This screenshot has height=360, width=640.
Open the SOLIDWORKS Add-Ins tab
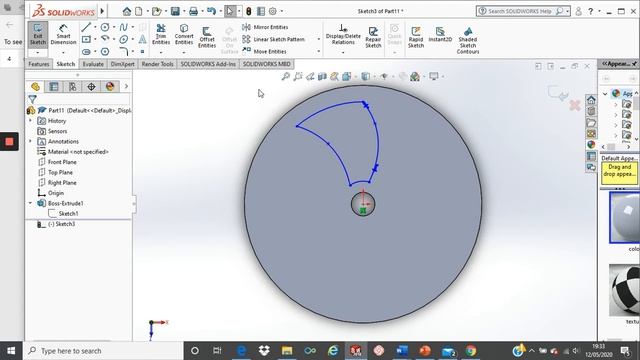(x=208, y=64)
